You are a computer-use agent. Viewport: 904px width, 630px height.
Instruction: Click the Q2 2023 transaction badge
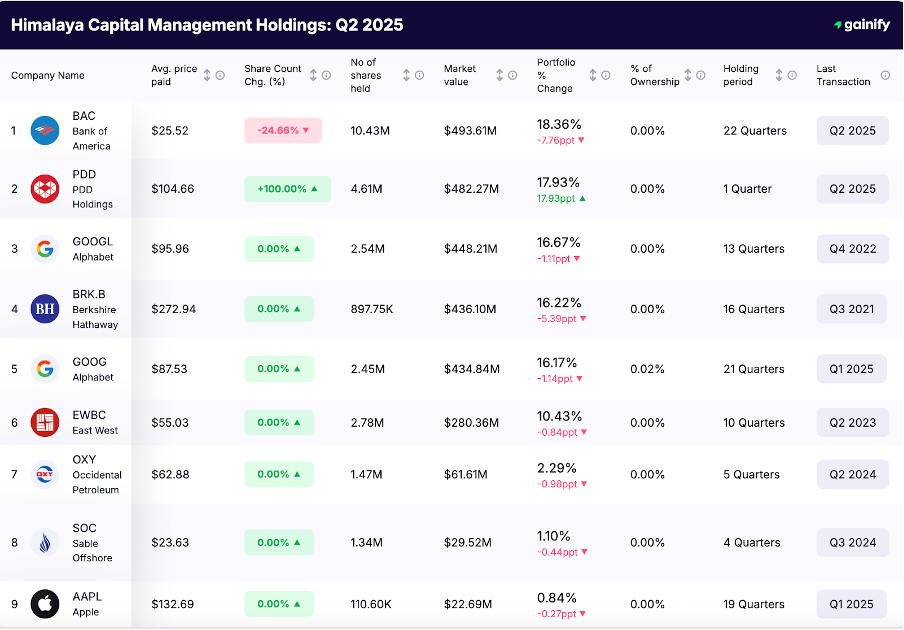pos(853,422)
